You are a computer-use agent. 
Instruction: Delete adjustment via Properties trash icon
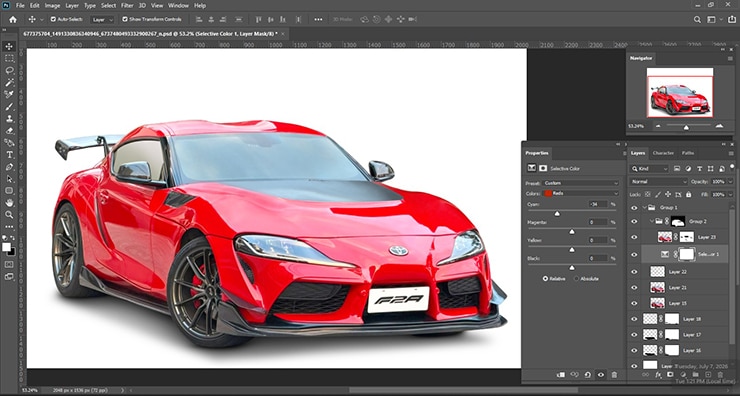[614, 375]
